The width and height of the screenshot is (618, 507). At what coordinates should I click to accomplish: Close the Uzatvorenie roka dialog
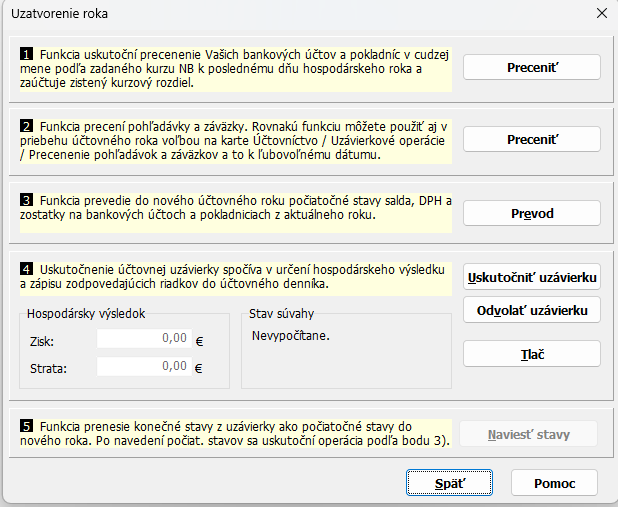pyautogui.click(x=601, y=14)
